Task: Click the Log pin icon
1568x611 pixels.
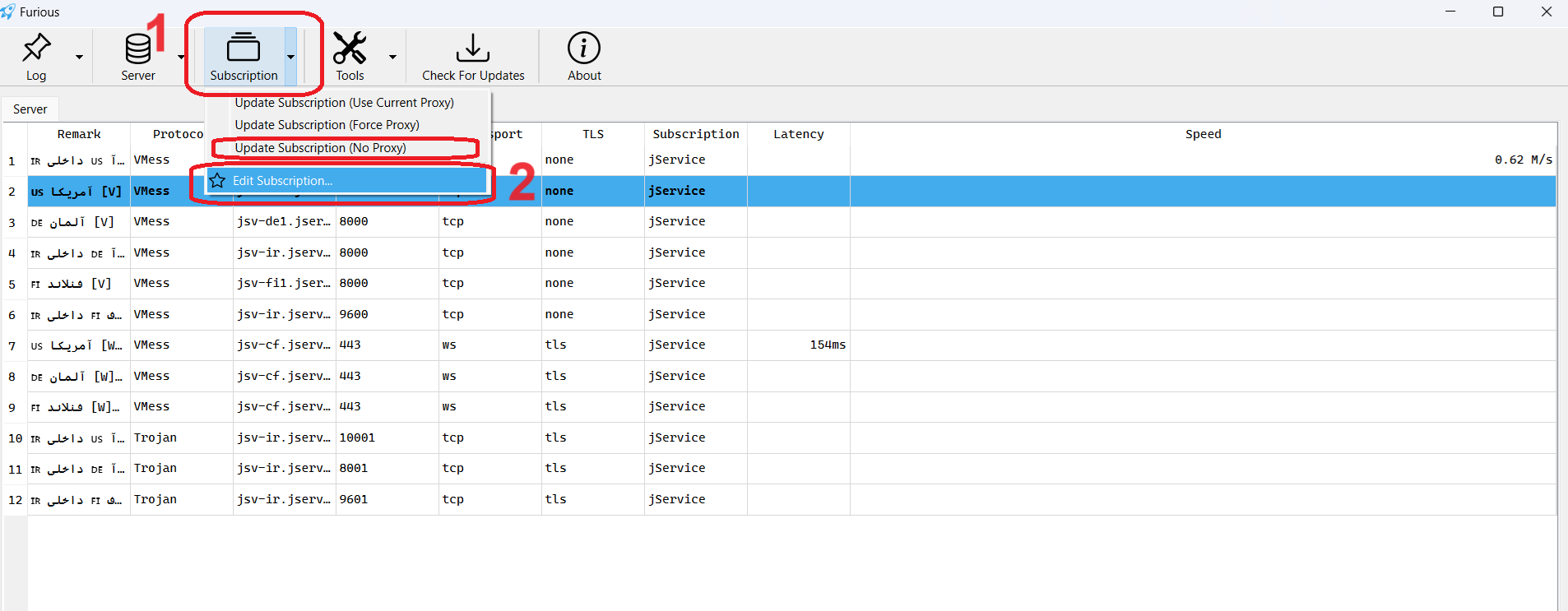Action: 36,48
